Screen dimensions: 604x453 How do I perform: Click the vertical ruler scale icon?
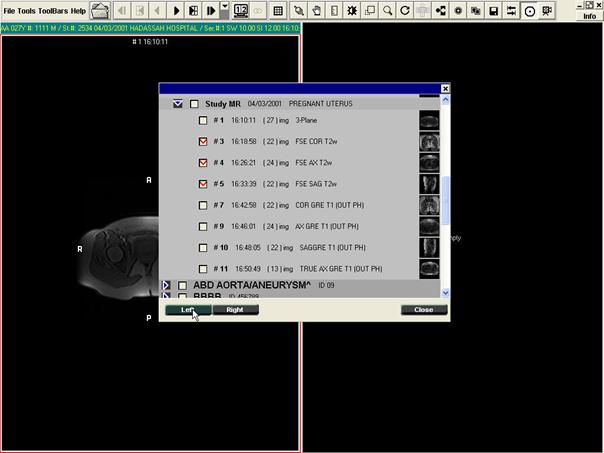pos(334,11)
